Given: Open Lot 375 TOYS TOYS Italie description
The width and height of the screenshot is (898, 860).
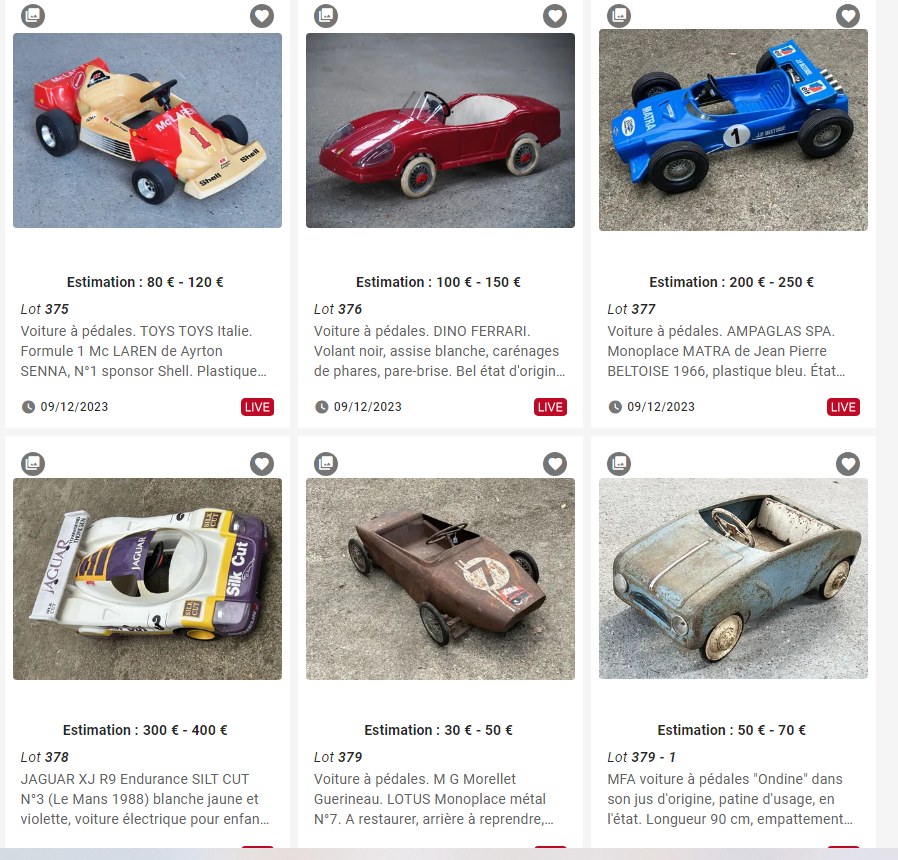Looking at the screenshot, I should click(x=144, y=351).
